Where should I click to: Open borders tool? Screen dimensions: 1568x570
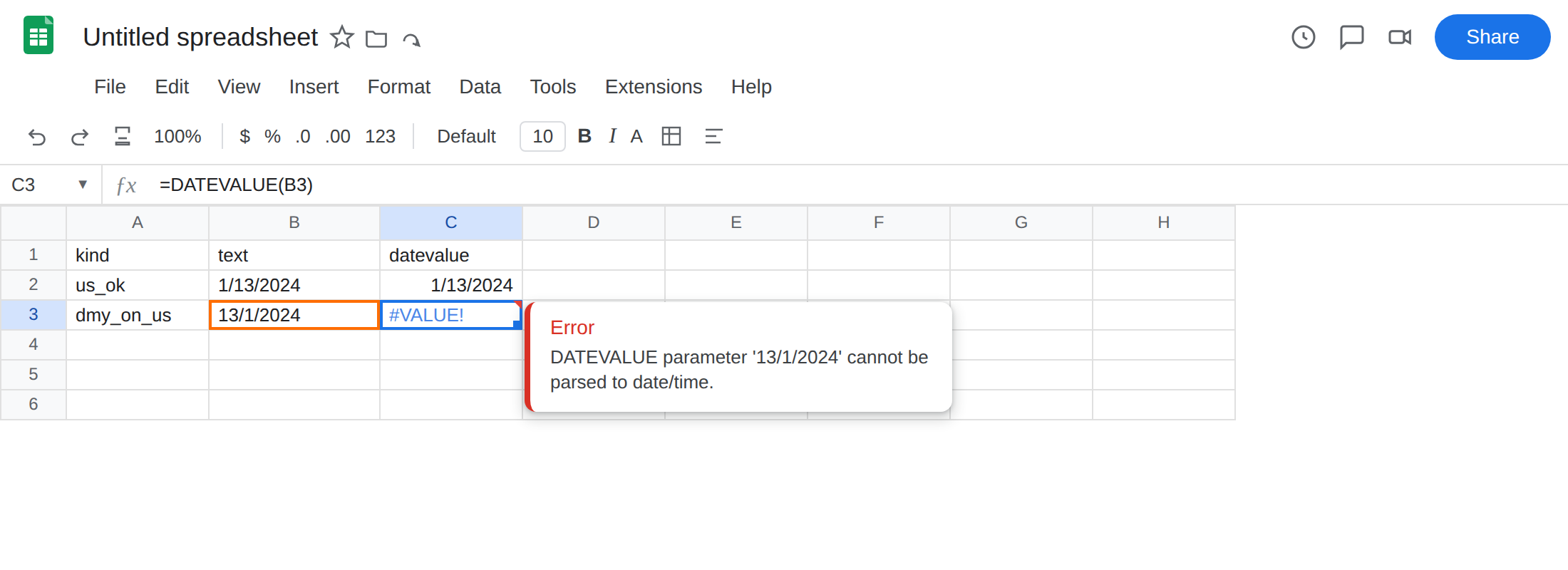[x=671, y=136]
